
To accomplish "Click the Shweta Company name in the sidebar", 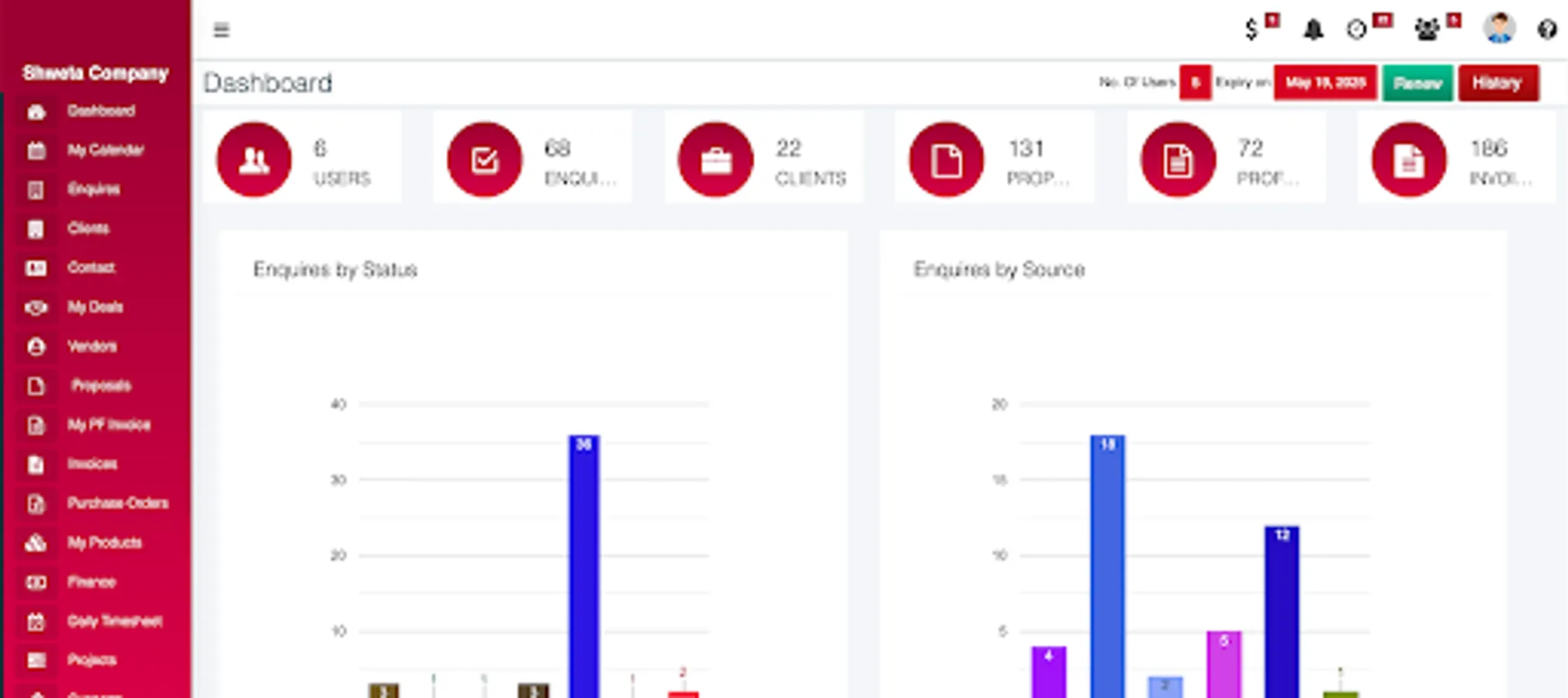I will [95, 74].
